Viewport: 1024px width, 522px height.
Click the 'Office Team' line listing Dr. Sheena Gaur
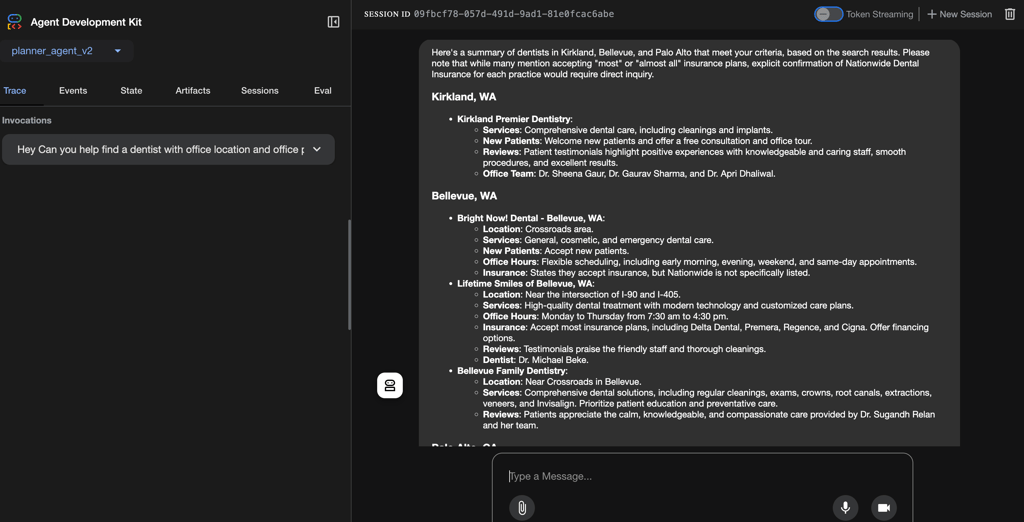coord(629,174)
